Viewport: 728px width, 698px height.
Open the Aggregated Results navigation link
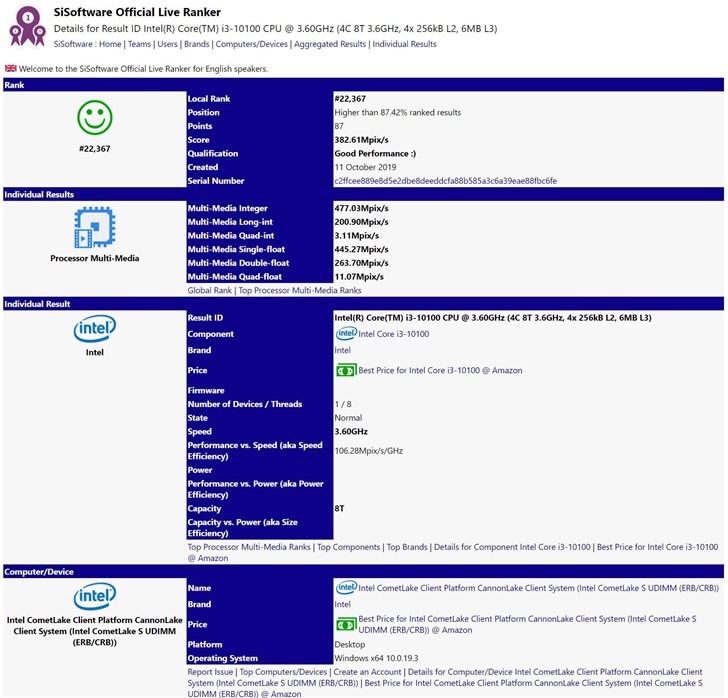[x=330, y=44]
